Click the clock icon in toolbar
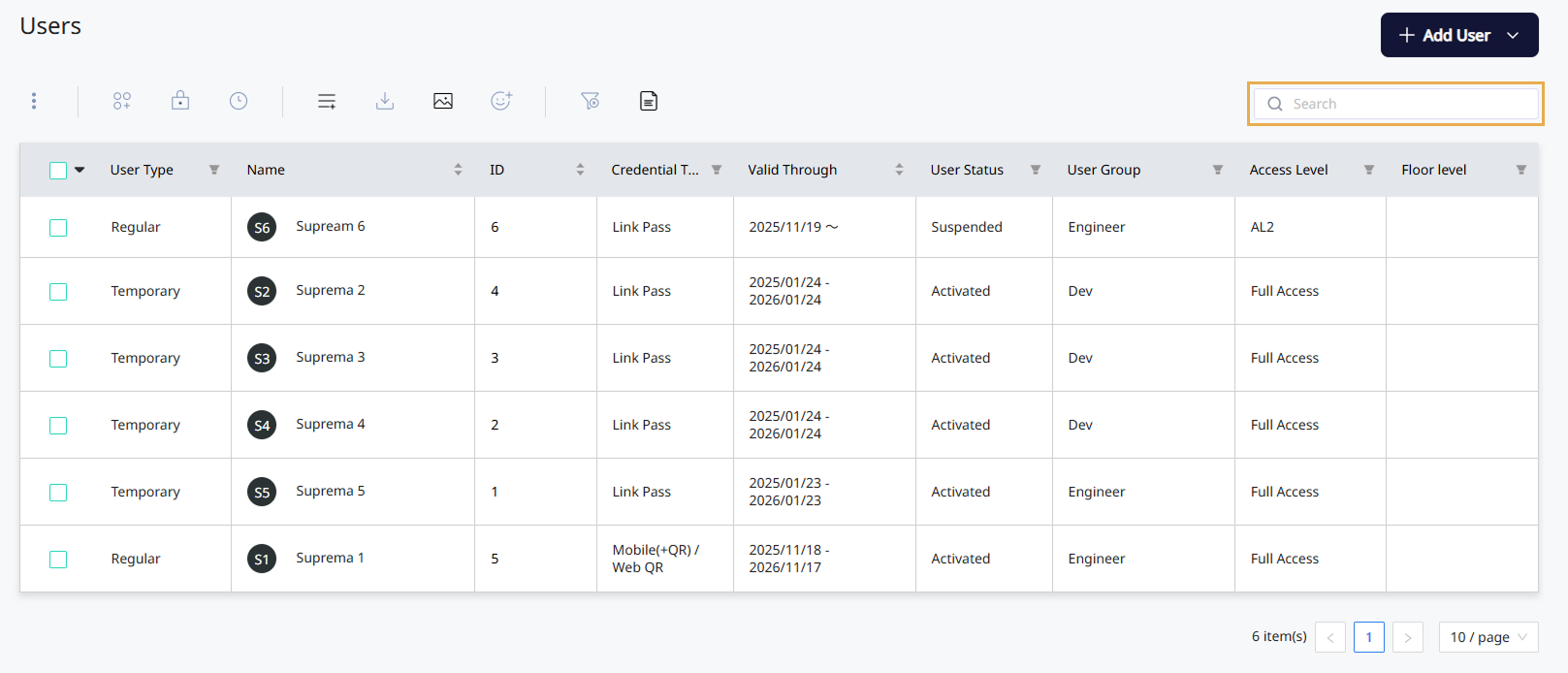Viewport: 1568px width, 673px height. pyautogui.click(x=239, y=101)
